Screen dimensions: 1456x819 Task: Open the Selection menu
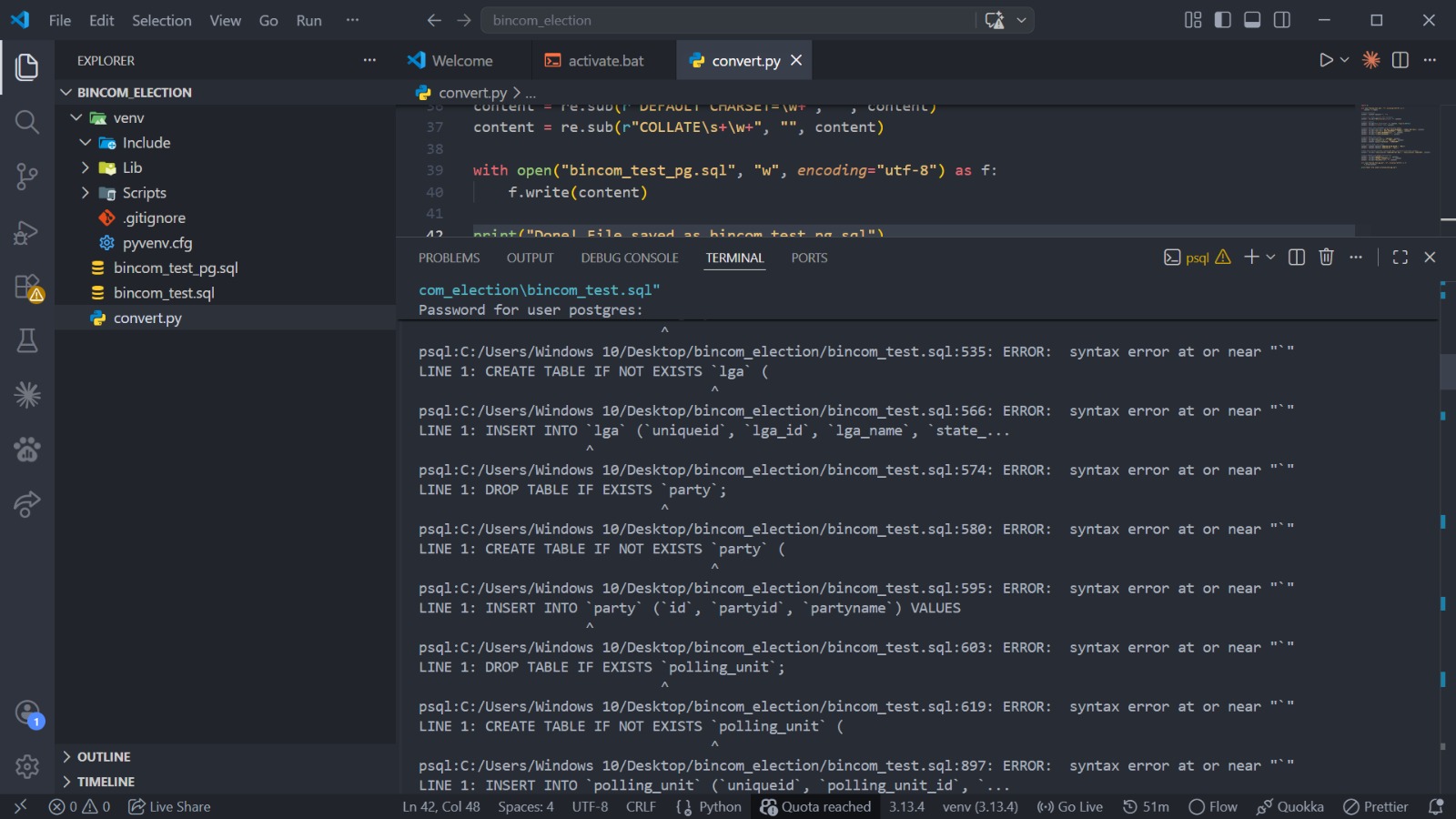point(161,20)
